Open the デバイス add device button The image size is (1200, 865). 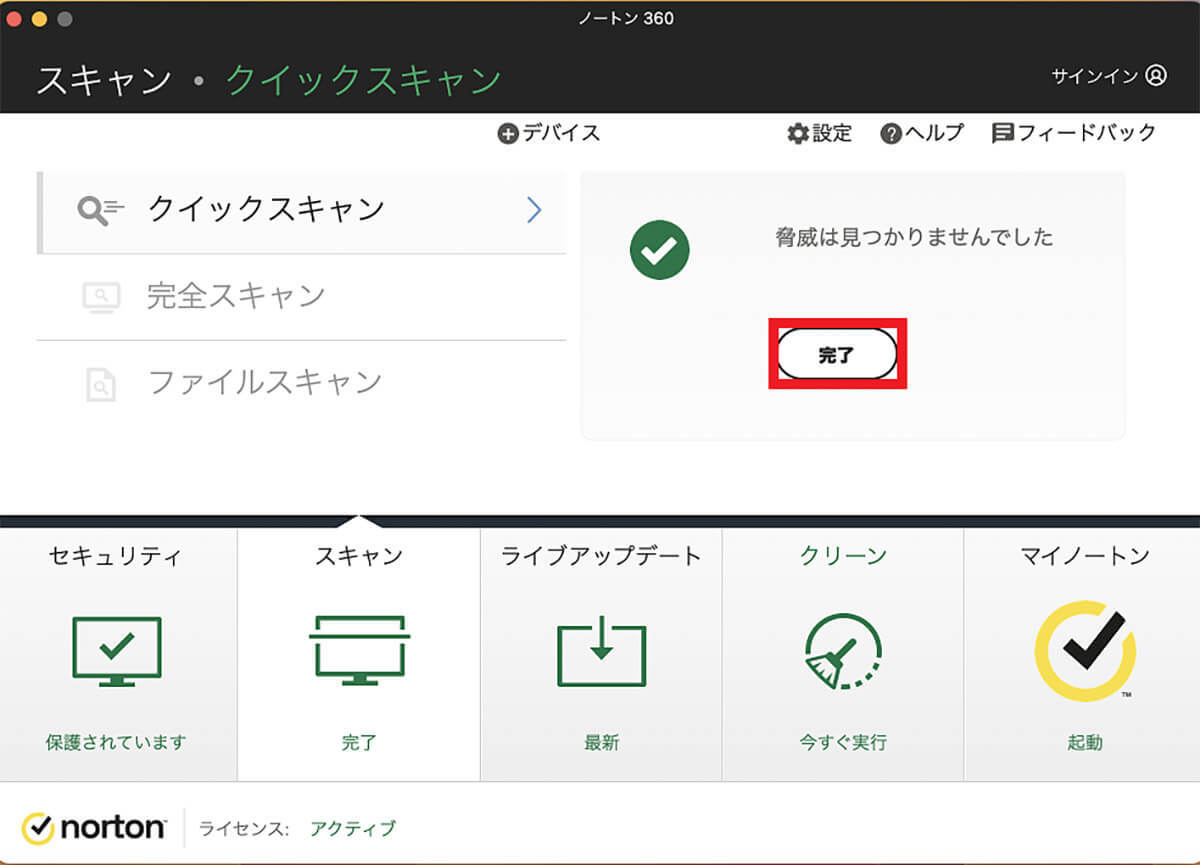tap(549, 133)
